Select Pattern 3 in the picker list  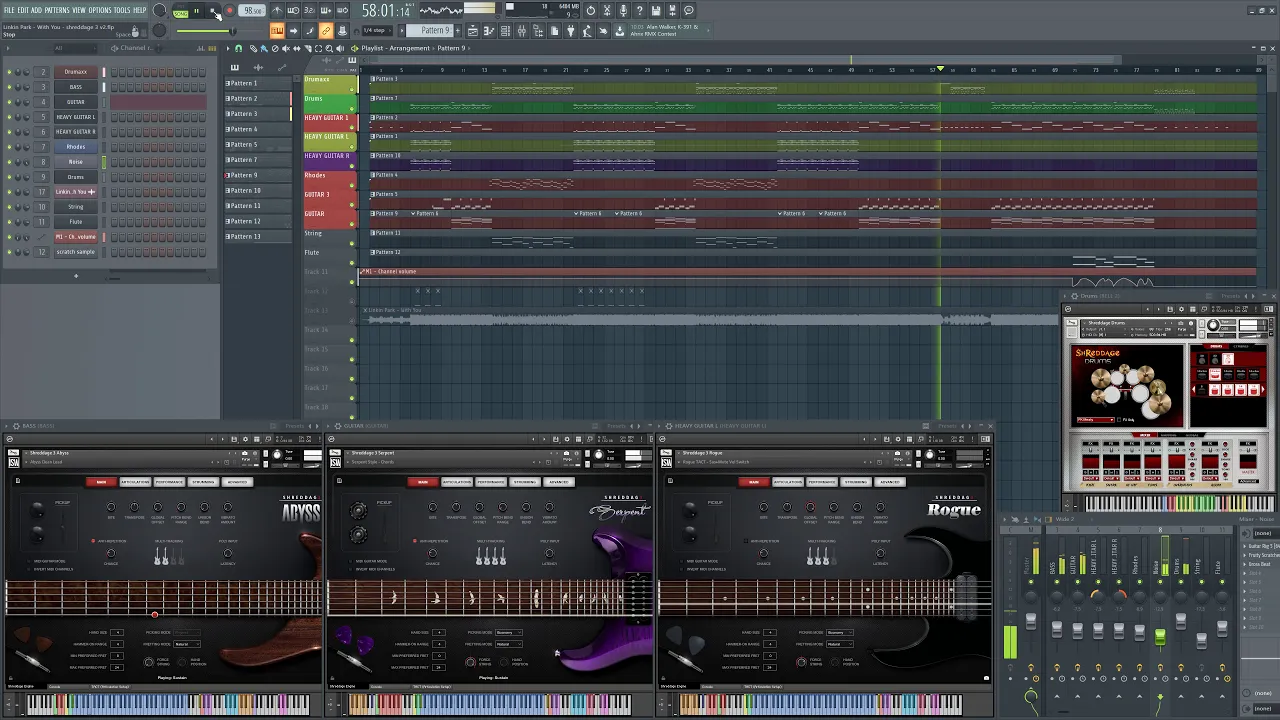click(258, 113)
